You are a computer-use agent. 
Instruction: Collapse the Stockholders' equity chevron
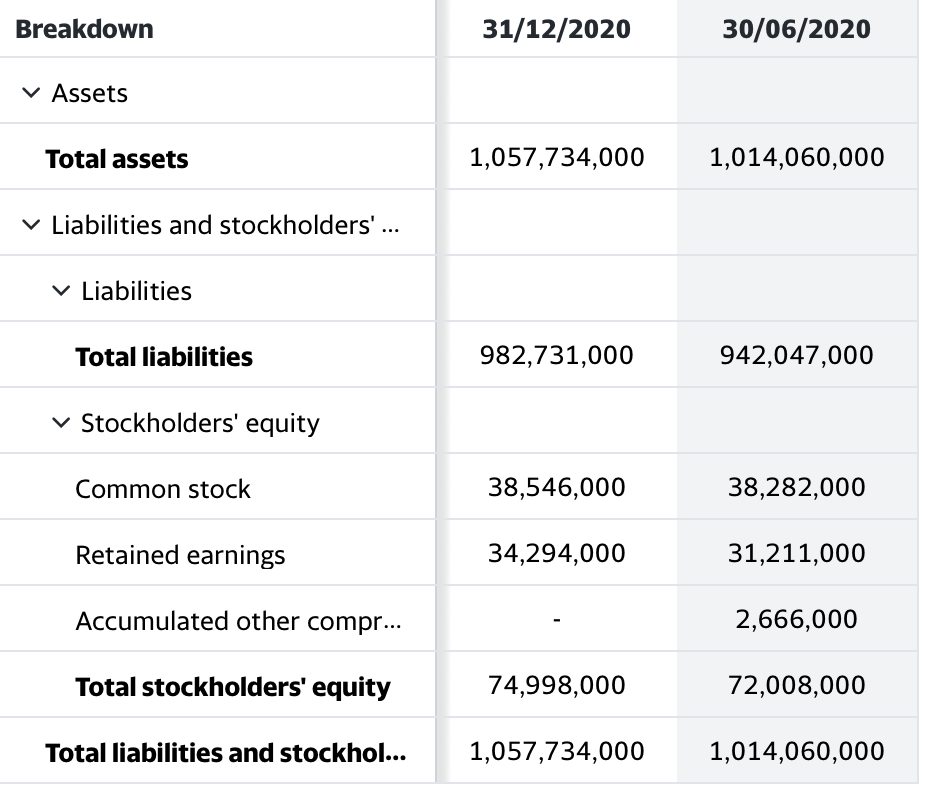(x=61, y=423)
